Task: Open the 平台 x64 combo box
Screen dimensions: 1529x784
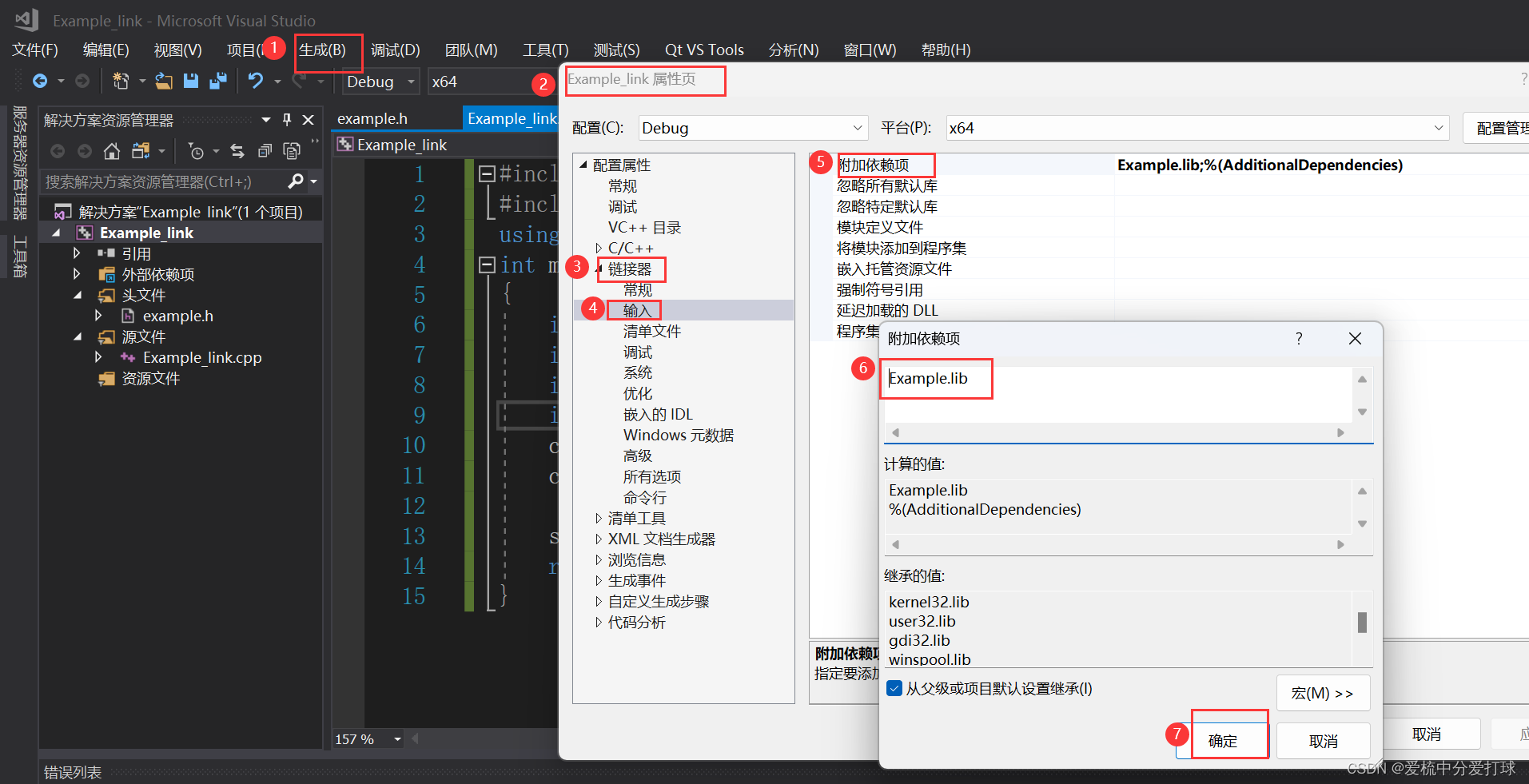Action: (1197, 128)
